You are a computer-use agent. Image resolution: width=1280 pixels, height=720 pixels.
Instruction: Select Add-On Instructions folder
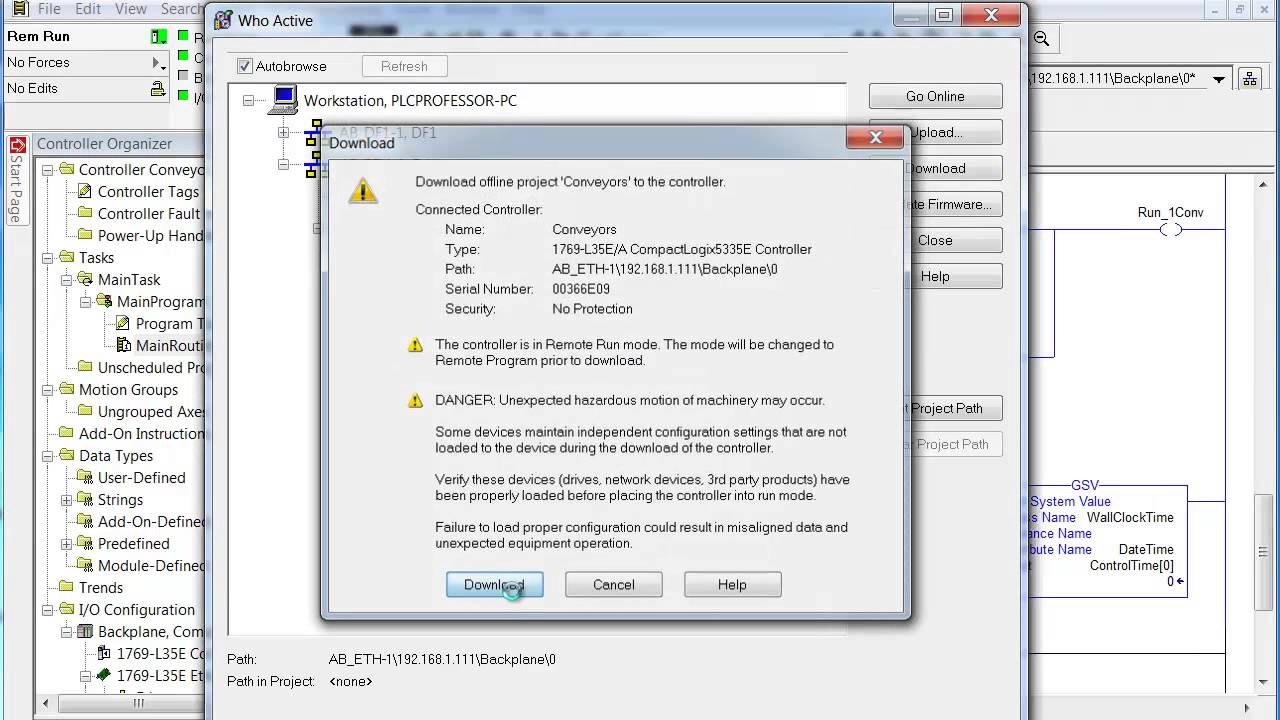(x=66, y=433)
